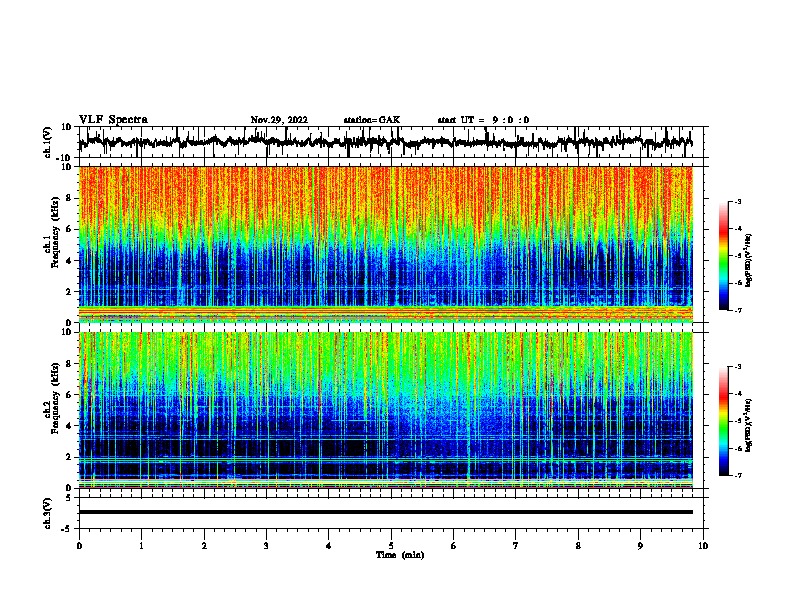Click time axis tick label "8"
This screenshot has height=612, width=792.
[578, 546]
